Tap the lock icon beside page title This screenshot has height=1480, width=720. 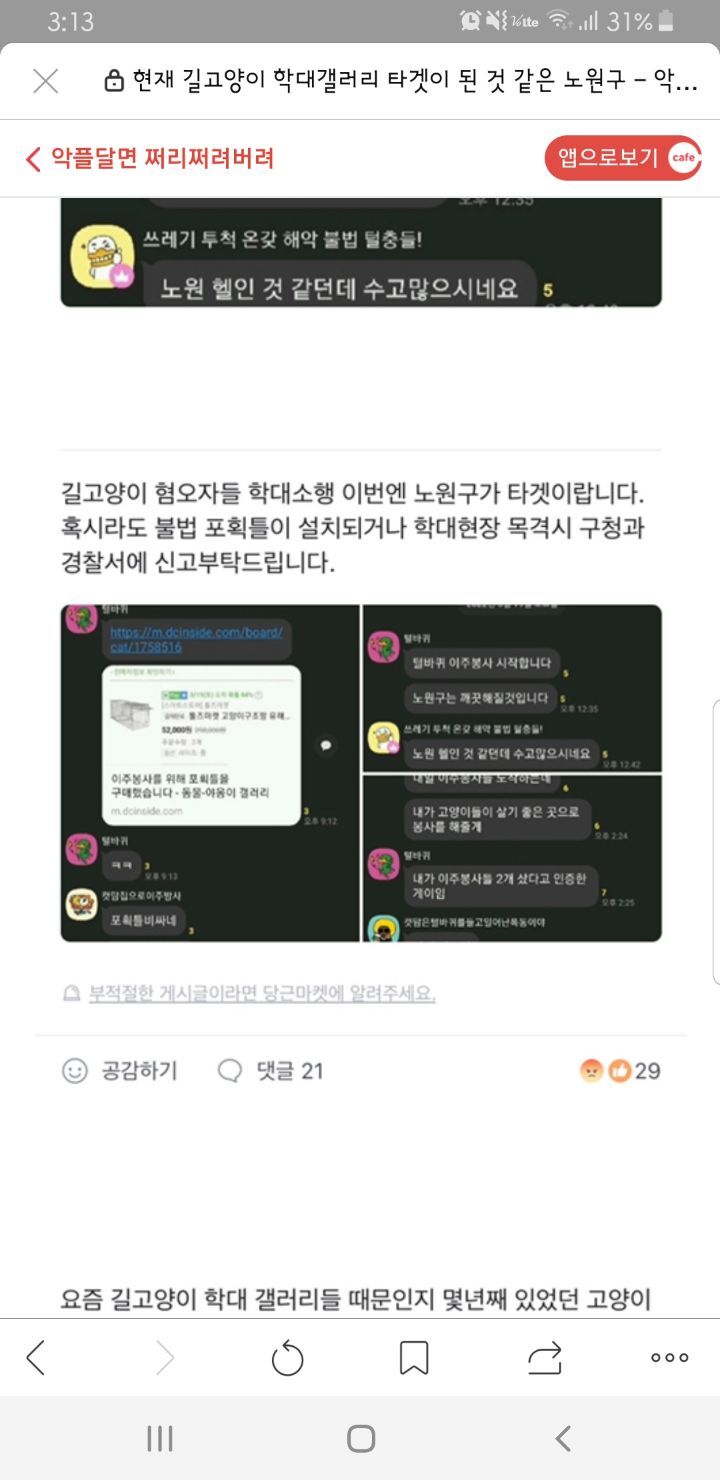tap(114, 81)
